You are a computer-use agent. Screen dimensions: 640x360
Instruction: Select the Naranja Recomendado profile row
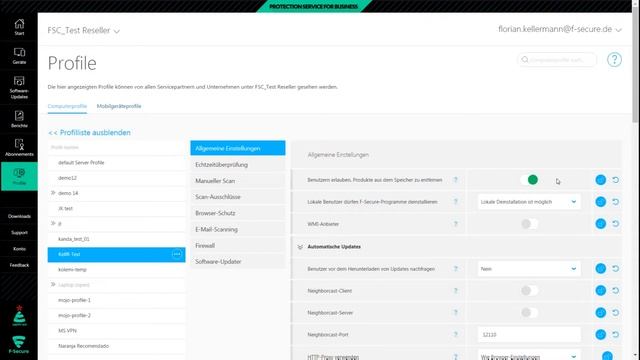click(x=116, y=346)
